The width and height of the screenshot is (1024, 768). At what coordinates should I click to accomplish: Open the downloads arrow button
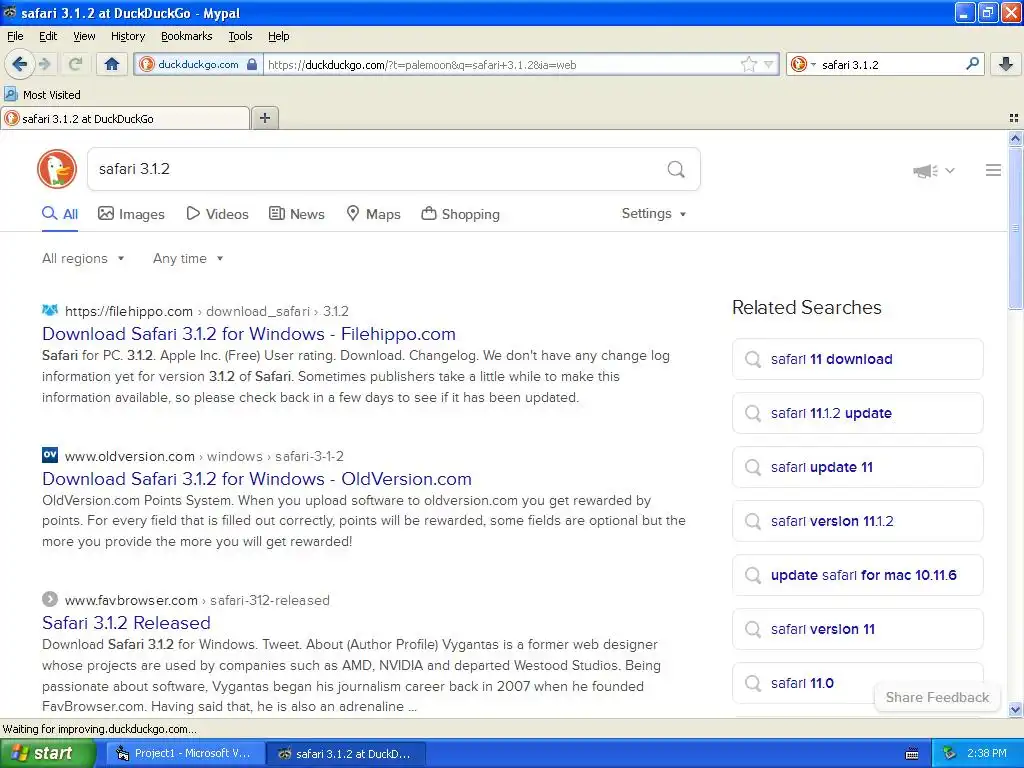coord(1006,64)
